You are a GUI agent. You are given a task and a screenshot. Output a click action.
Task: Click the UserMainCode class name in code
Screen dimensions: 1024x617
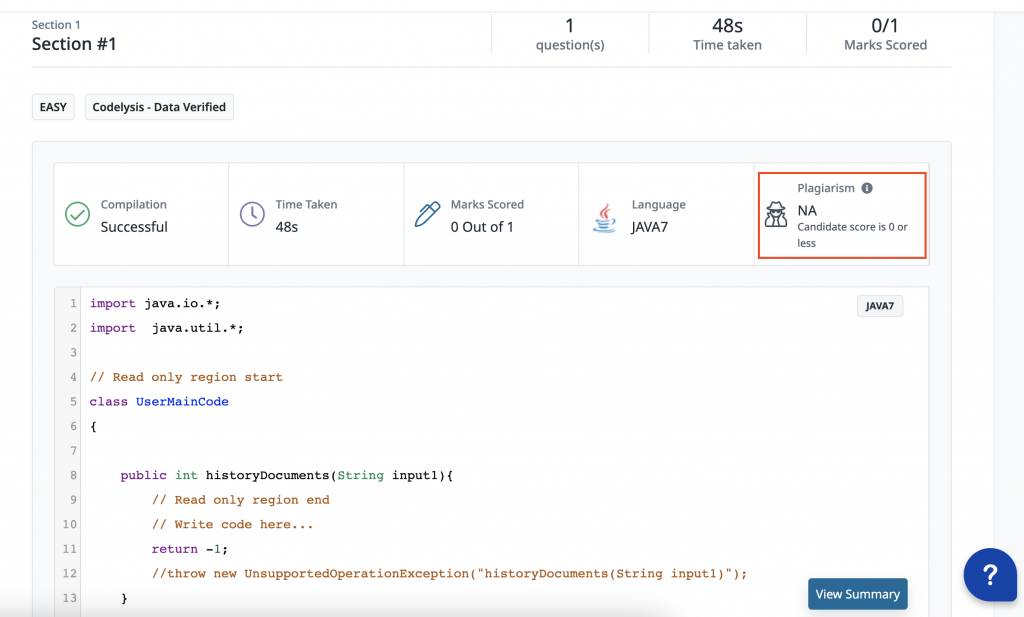[x=182, y=401]
